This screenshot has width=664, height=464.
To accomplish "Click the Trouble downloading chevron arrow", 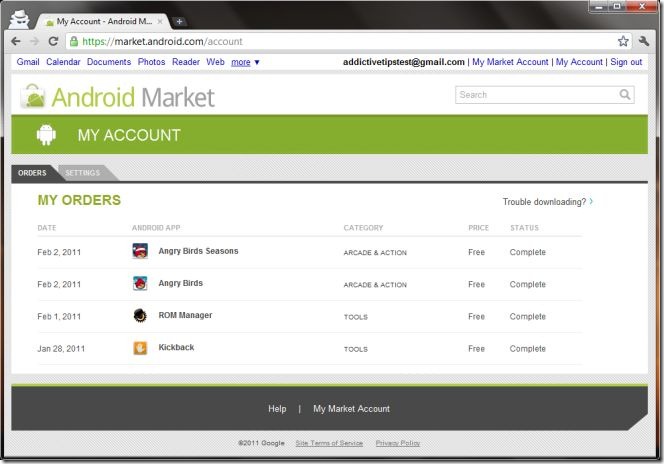I will 591,202.
